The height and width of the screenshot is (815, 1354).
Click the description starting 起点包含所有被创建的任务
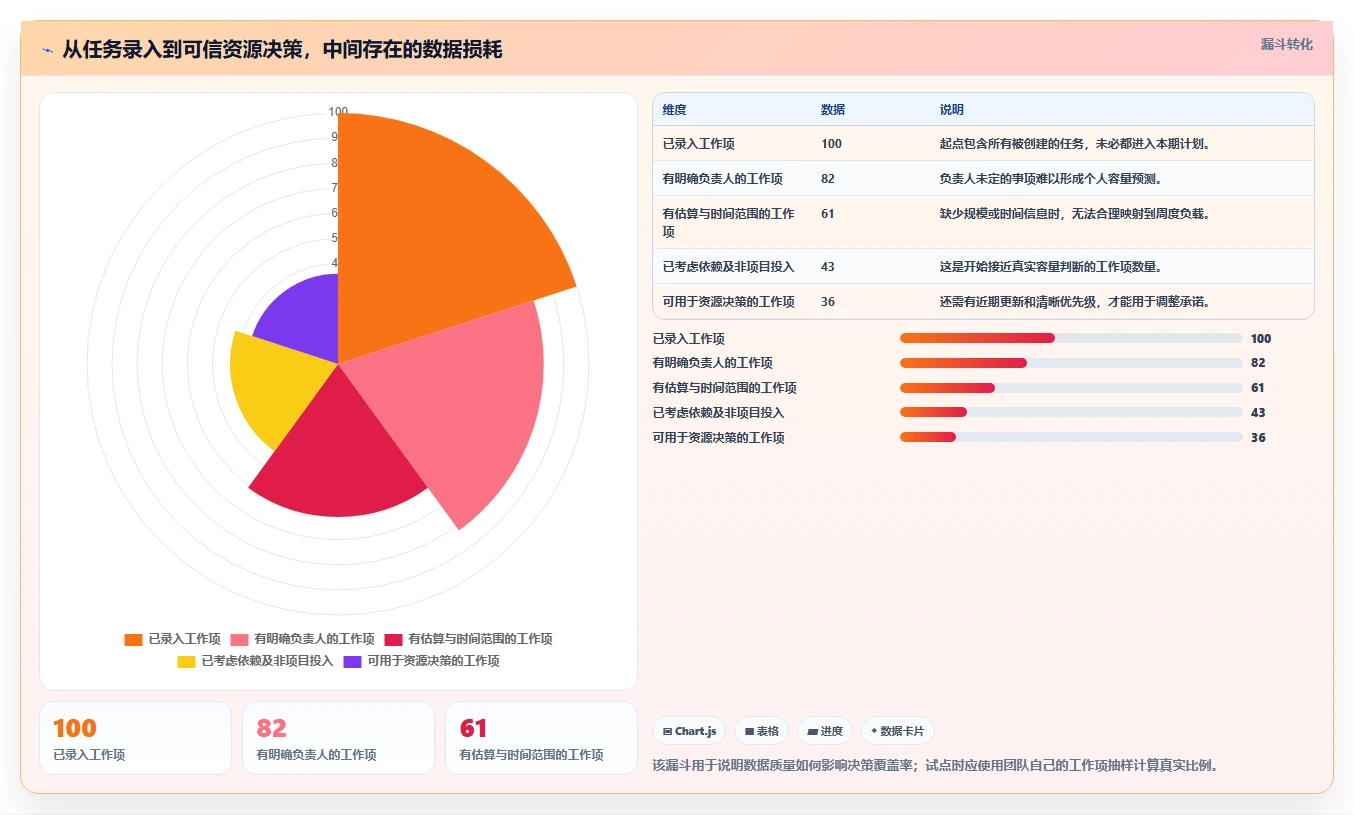coord(1076,144)
